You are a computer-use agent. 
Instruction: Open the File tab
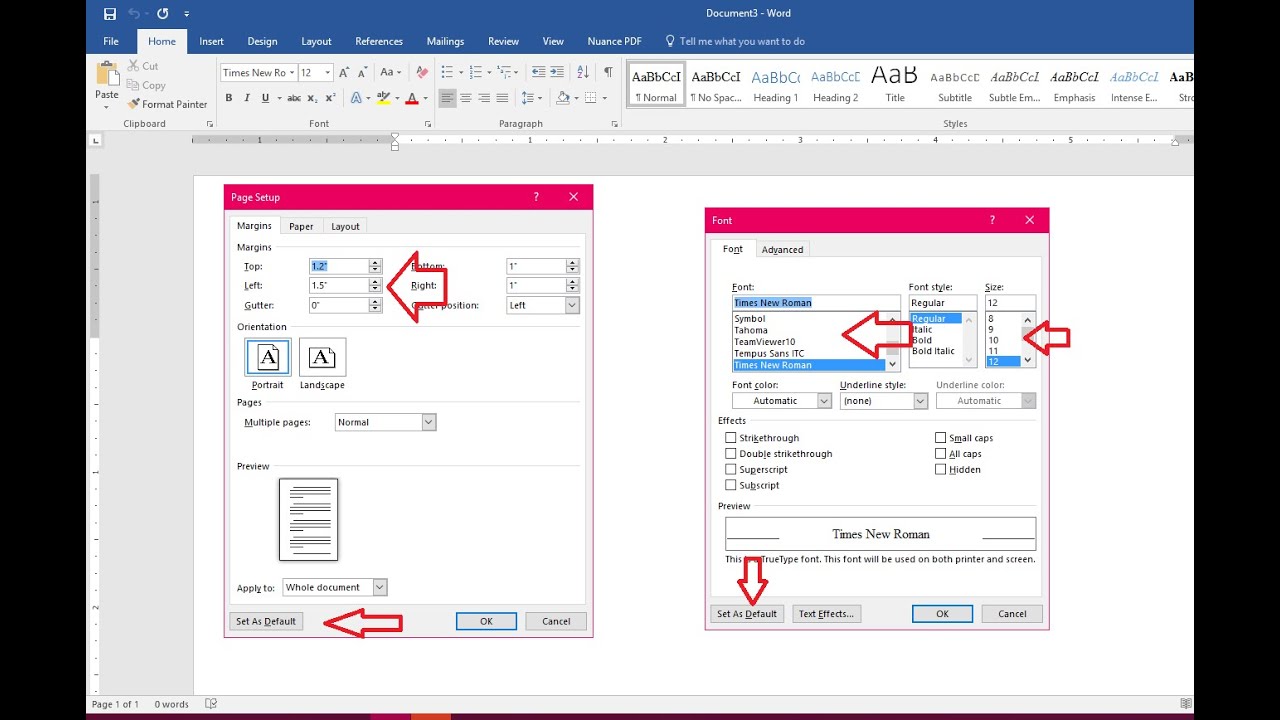pos(111,41)
